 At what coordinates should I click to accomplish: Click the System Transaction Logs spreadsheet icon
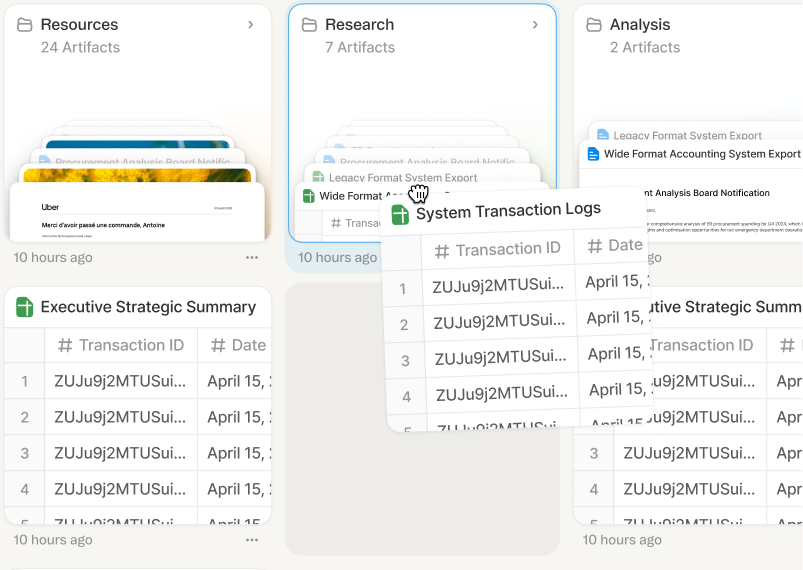[x=401, y=214]
